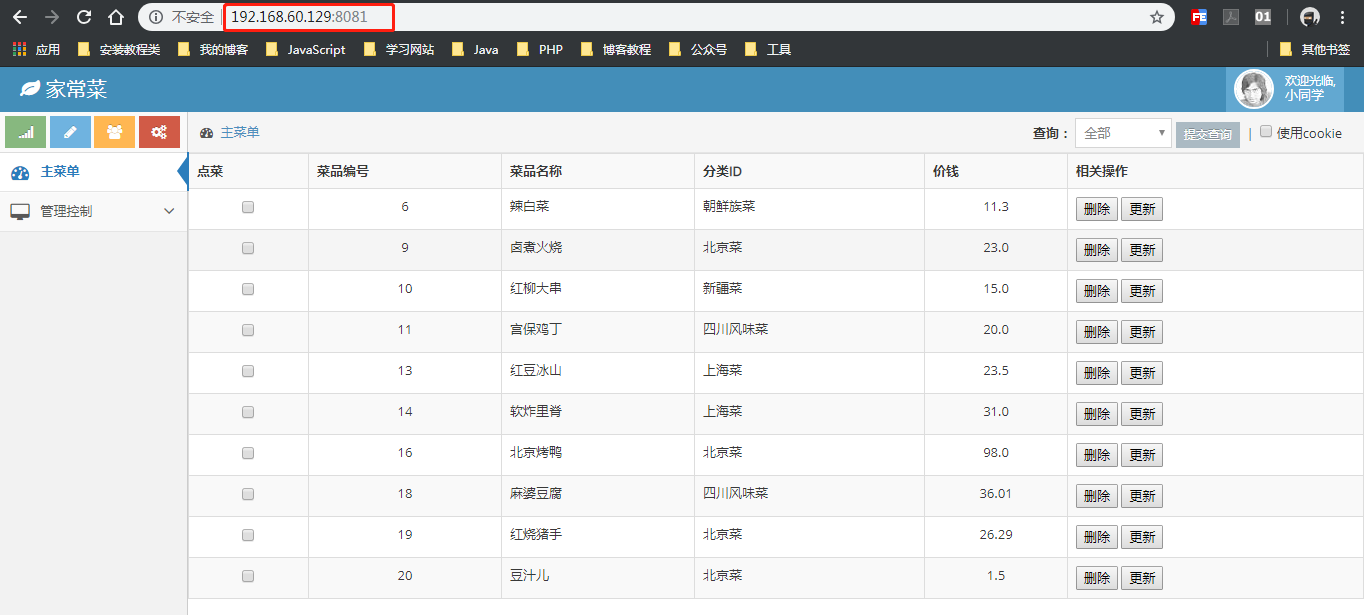Viewport: 1364px width, 615px height.
Task: Go to browser home page icon
Action: click(x=116, y=17)
